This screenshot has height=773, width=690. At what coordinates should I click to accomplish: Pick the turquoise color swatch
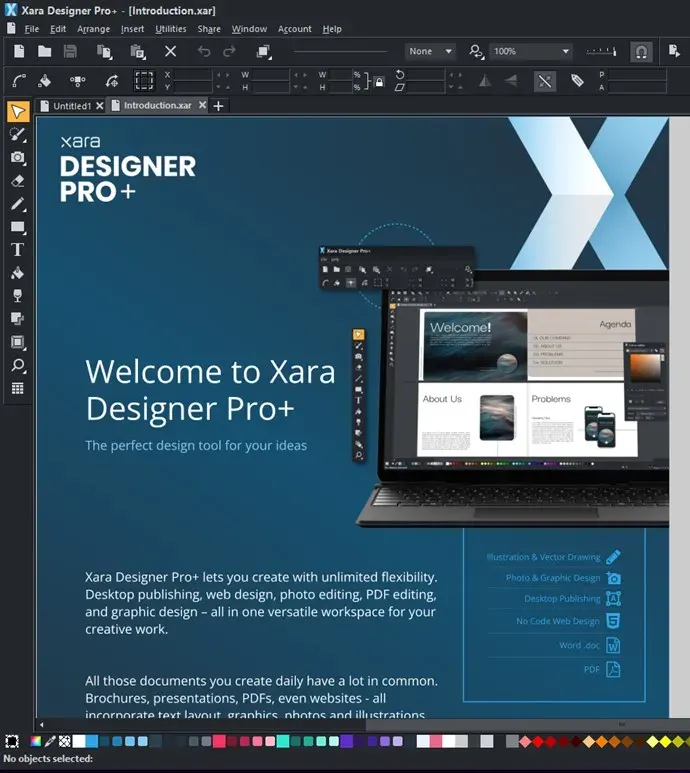(x=283, y=741)
